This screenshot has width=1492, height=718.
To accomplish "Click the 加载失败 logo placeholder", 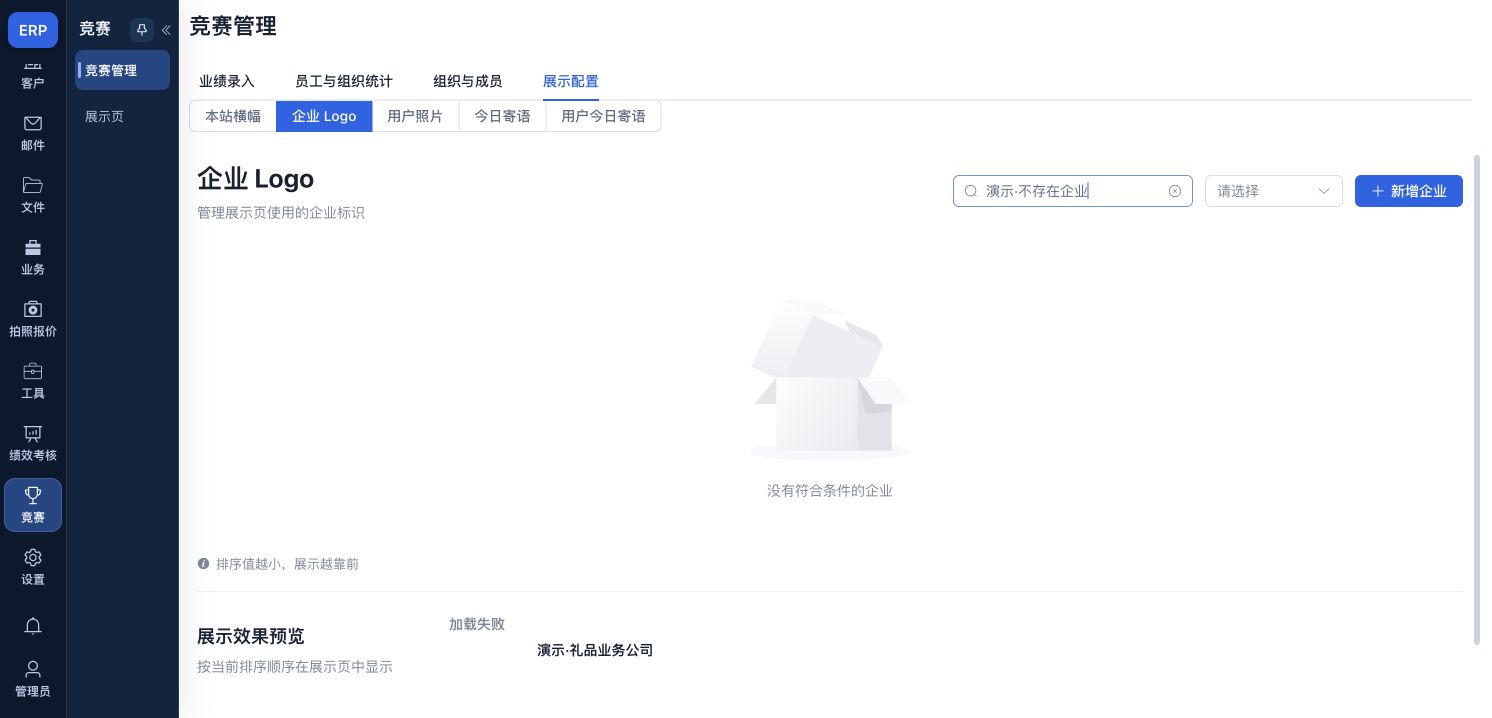I will point(477,624).
